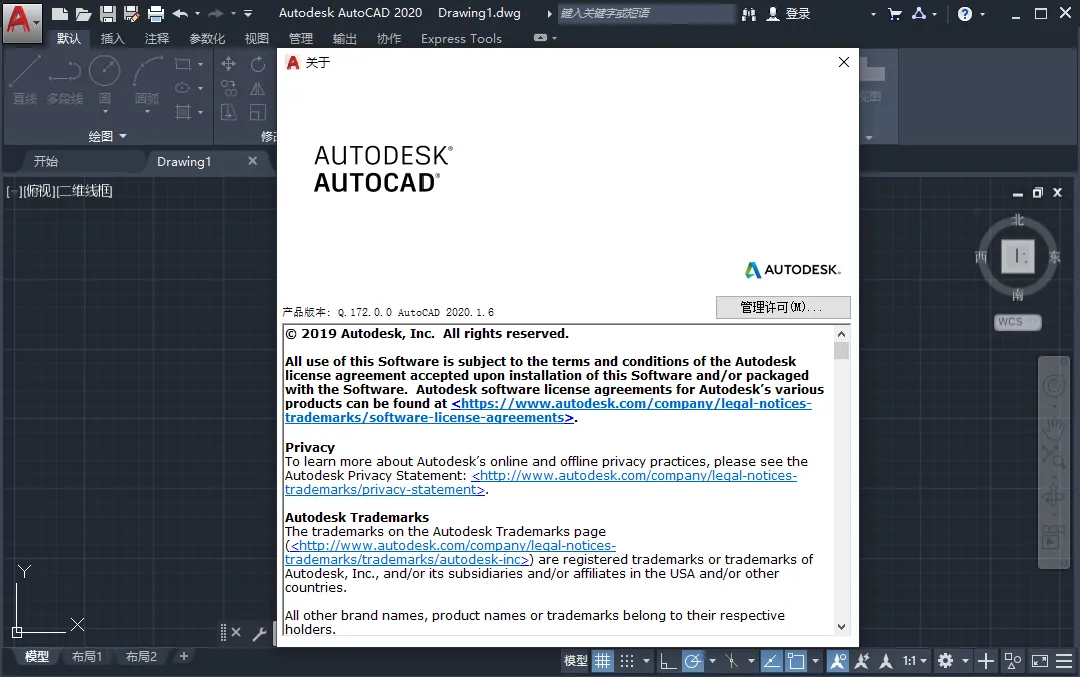Toggle drawing grid display in status bar

point(603,661)
